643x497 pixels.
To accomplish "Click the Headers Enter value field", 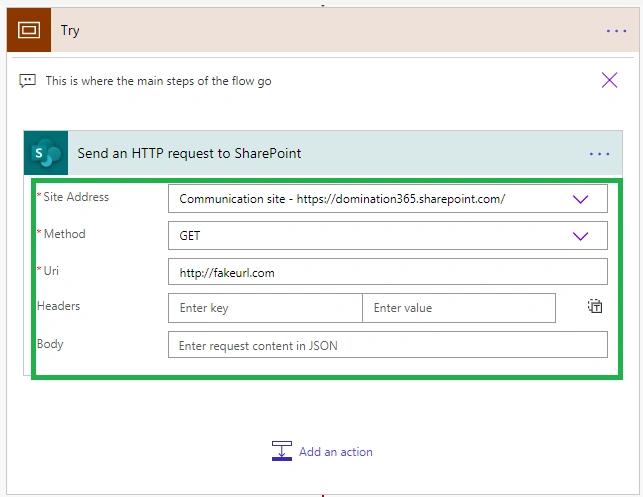I will [x=459, y=308].
